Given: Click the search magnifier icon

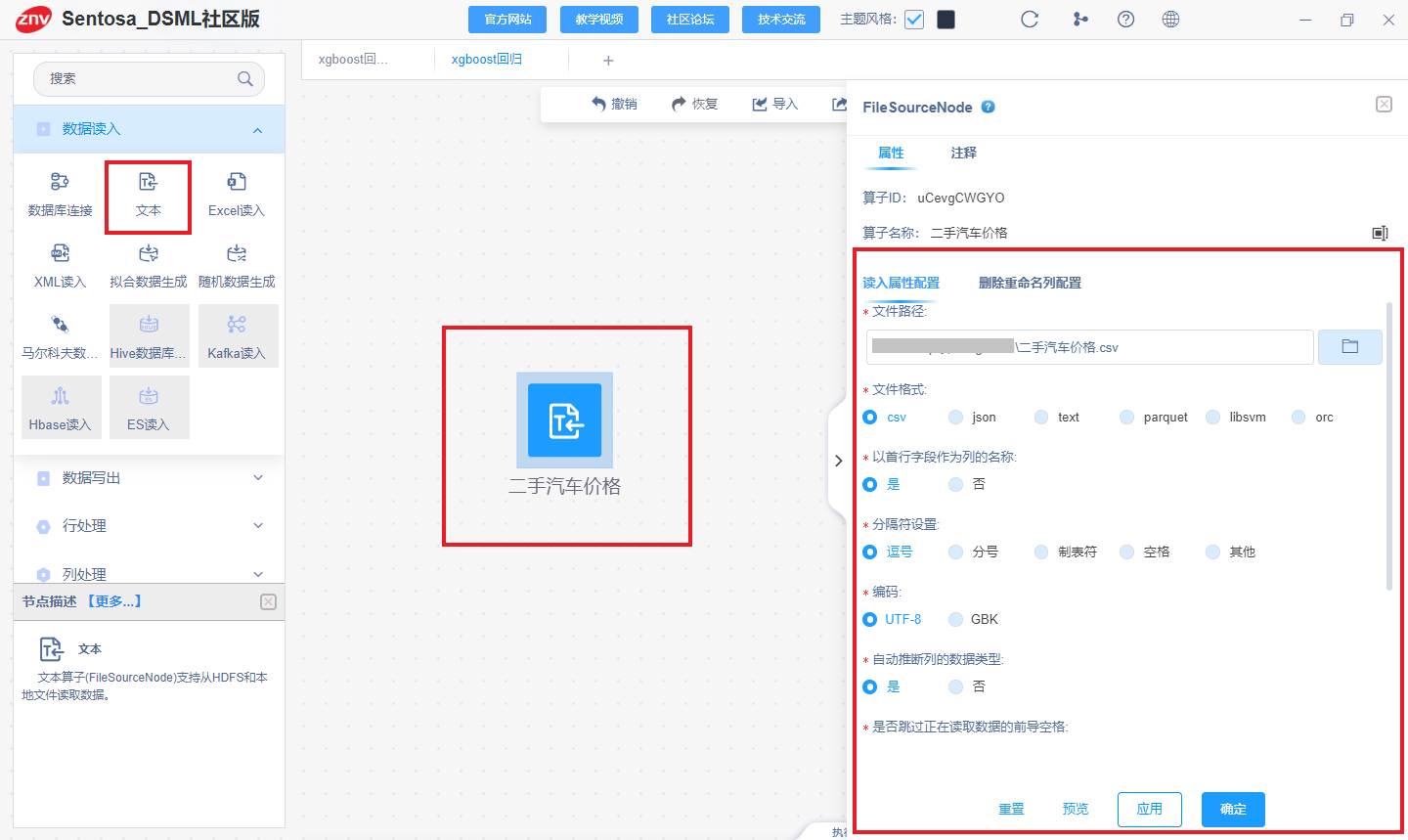Looking at the screenshot, I should tap(245, 79).
